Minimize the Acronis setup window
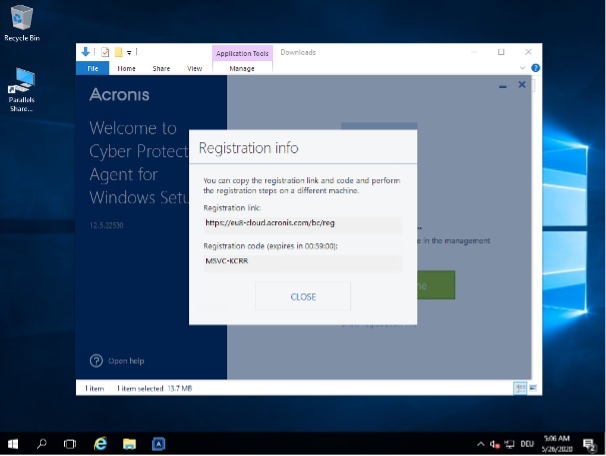Screen dimensions: 606x456 pyautogui.click(x=502, y=86)
